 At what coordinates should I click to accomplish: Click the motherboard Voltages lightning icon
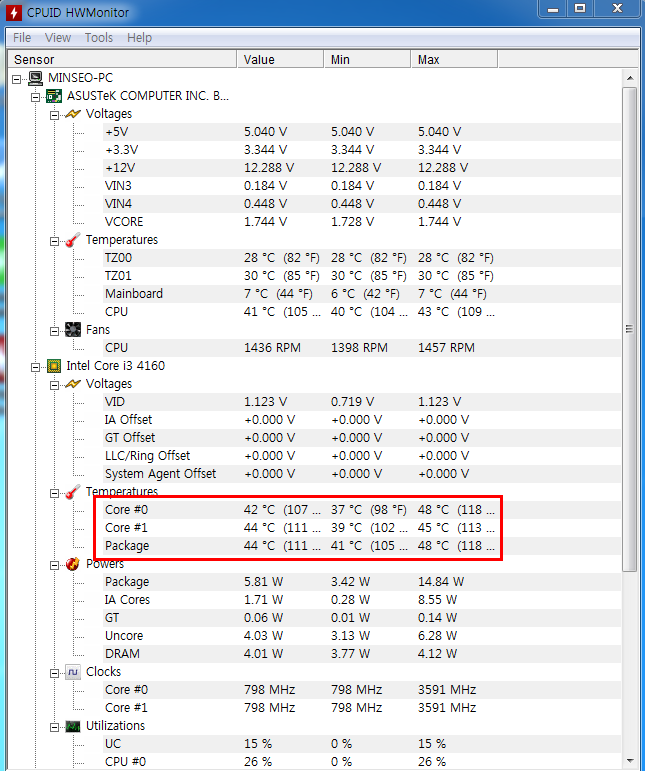(73, 114)
